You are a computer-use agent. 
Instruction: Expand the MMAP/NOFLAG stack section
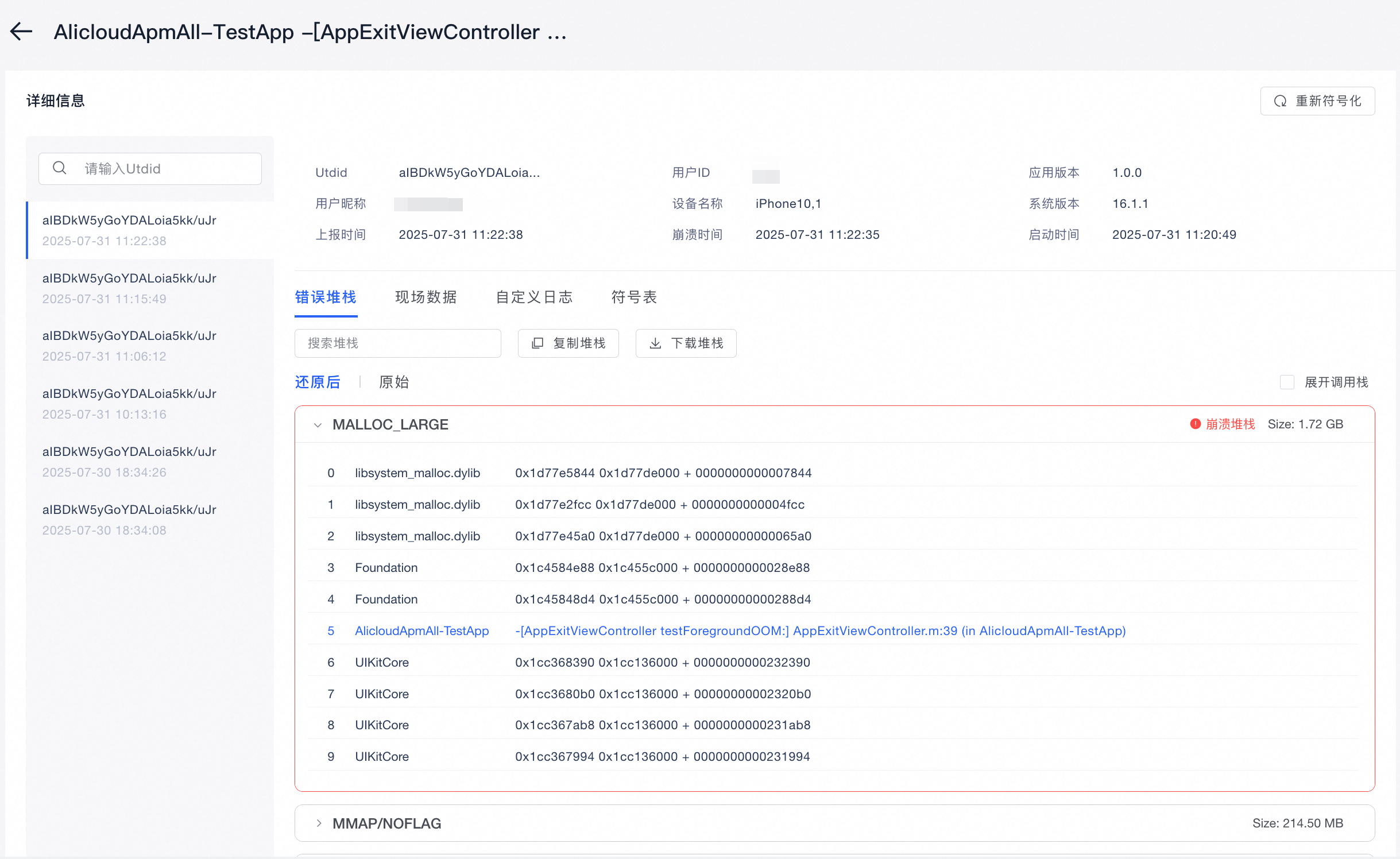(x=319, y=823)
